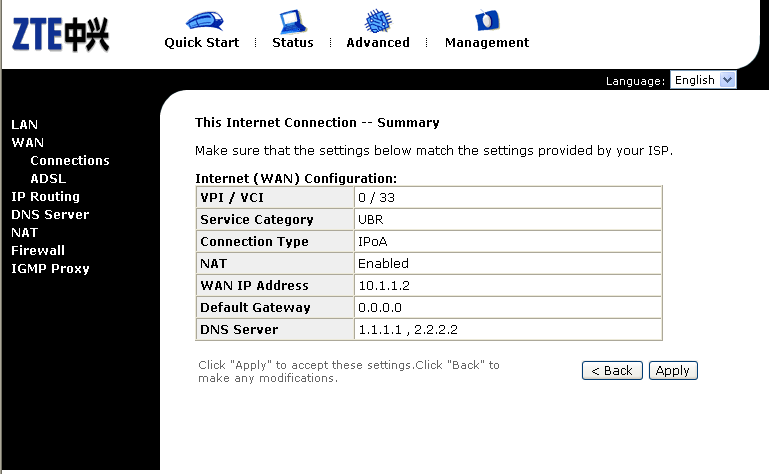Click the NAT row label in table
This screenshot has height=474, width=769.
click(x=213, y=263)
